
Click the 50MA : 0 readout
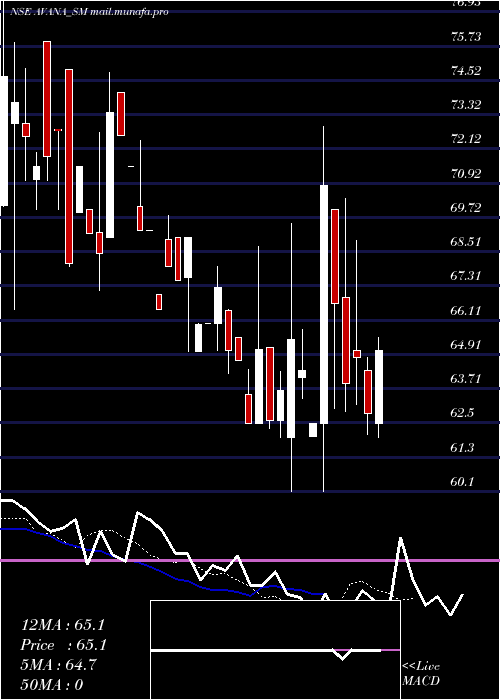click(52, 684)
